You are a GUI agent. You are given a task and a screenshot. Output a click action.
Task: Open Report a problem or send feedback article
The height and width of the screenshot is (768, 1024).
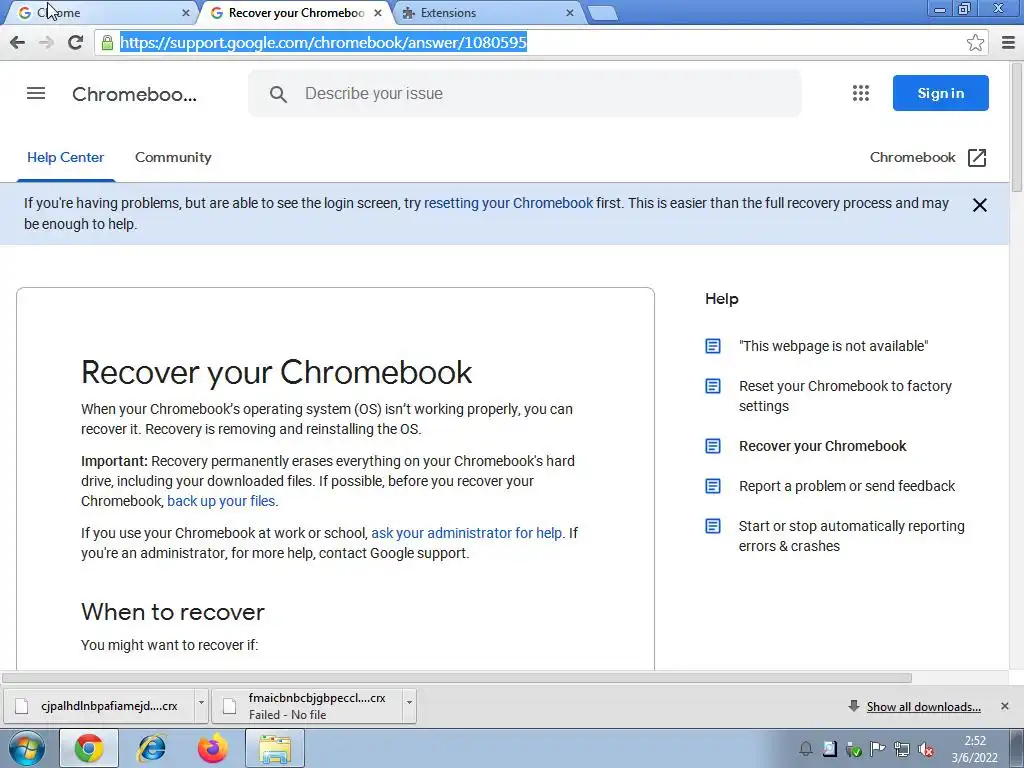[847, 486]
